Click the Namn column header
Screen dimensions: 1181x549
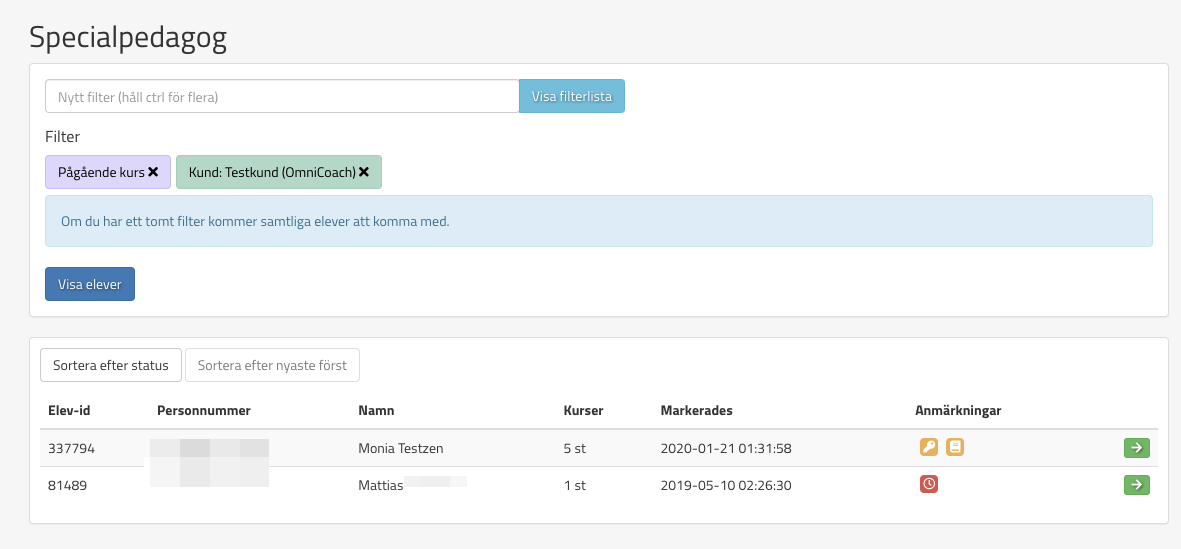click(x=376, y=410)
